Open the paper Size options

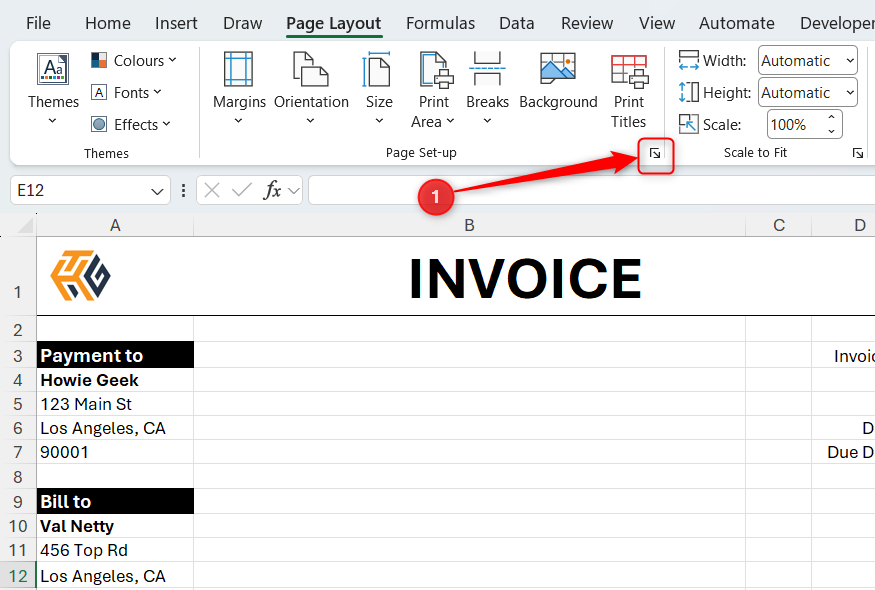click(x=379, y=87)
